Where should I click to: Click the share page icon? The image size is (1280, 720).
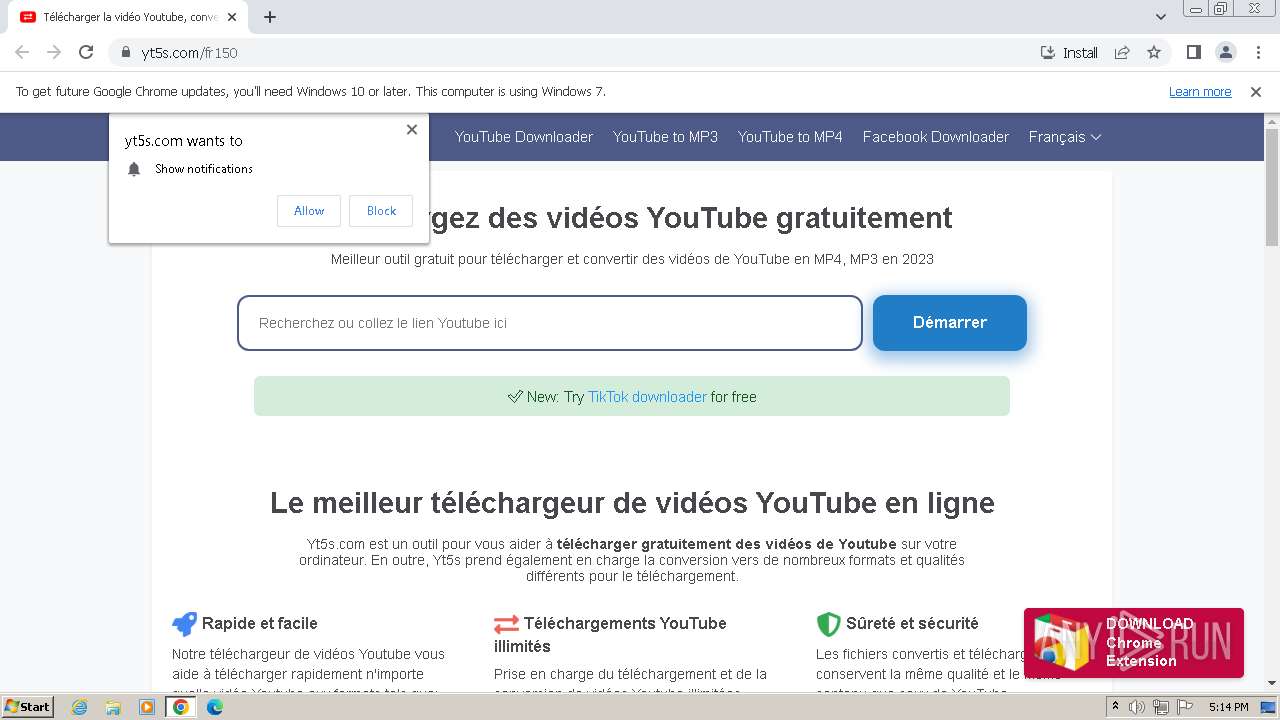1122,52
